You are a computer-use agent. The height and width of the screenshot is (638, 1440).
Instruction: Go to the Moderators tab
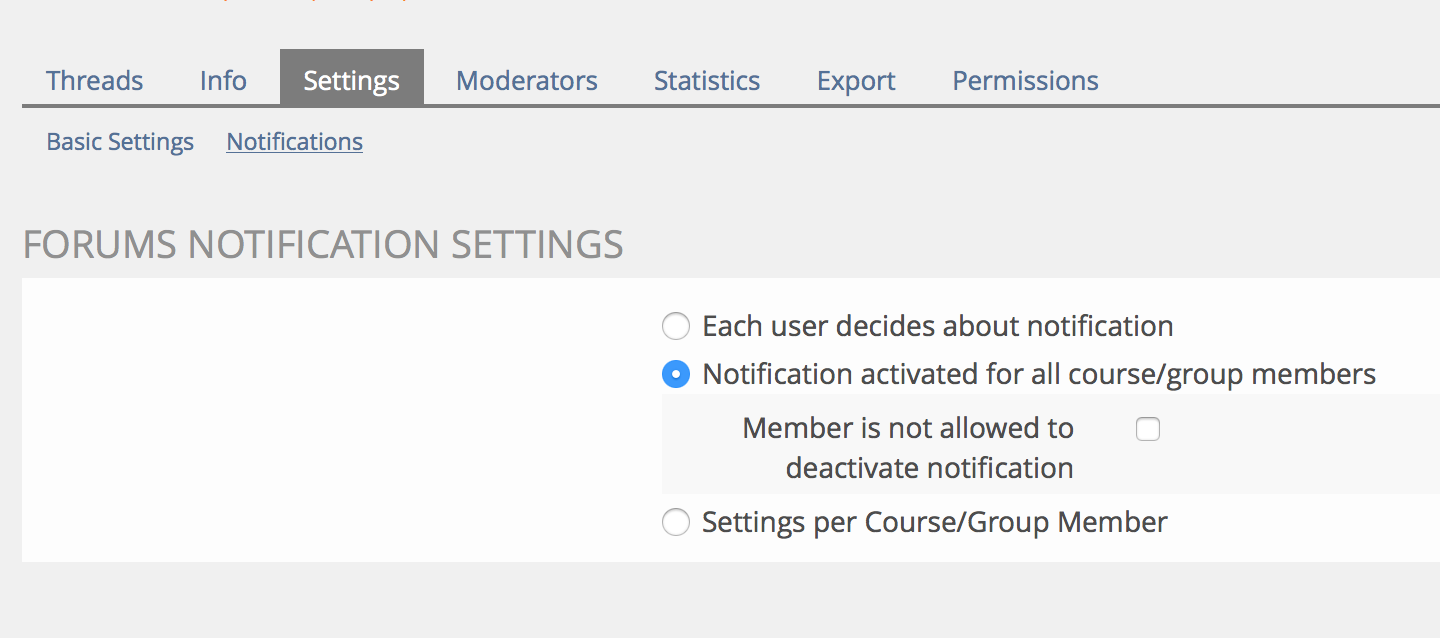pos(526,80)
